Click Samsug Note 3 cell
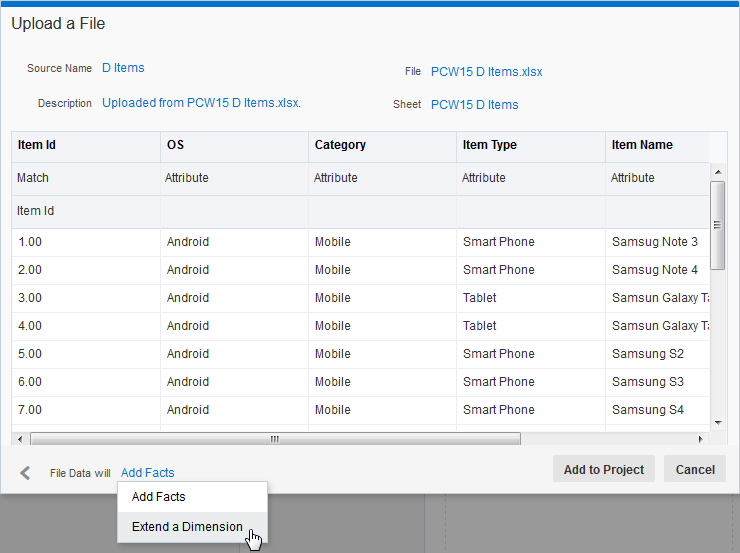 pyautogui.click(x=657, y=242)
